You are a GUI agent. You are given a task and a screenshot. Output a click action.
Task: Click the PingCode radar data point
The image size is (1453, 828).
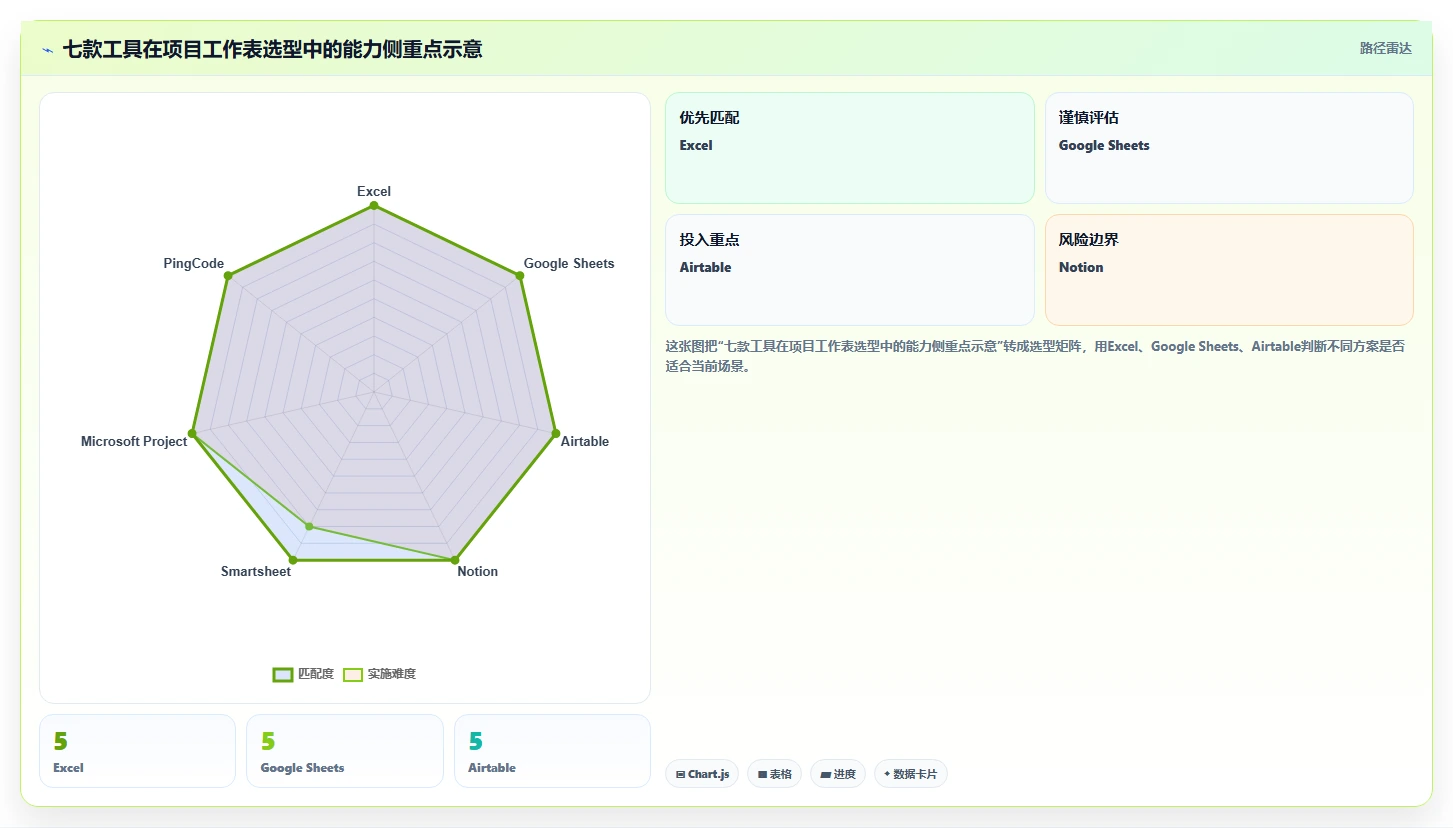click(x=228, y=276)
